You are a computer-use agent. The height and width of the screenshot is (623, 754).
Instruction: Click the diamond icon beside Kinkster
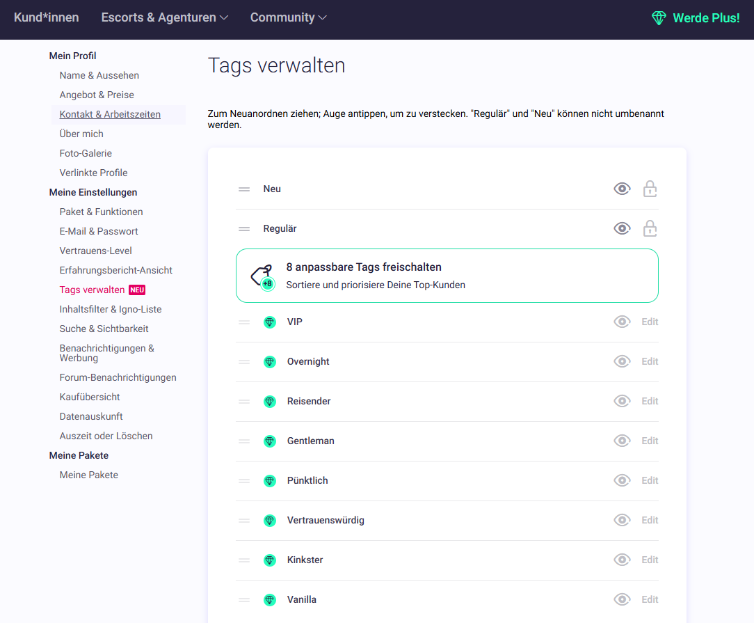(270, 560)
